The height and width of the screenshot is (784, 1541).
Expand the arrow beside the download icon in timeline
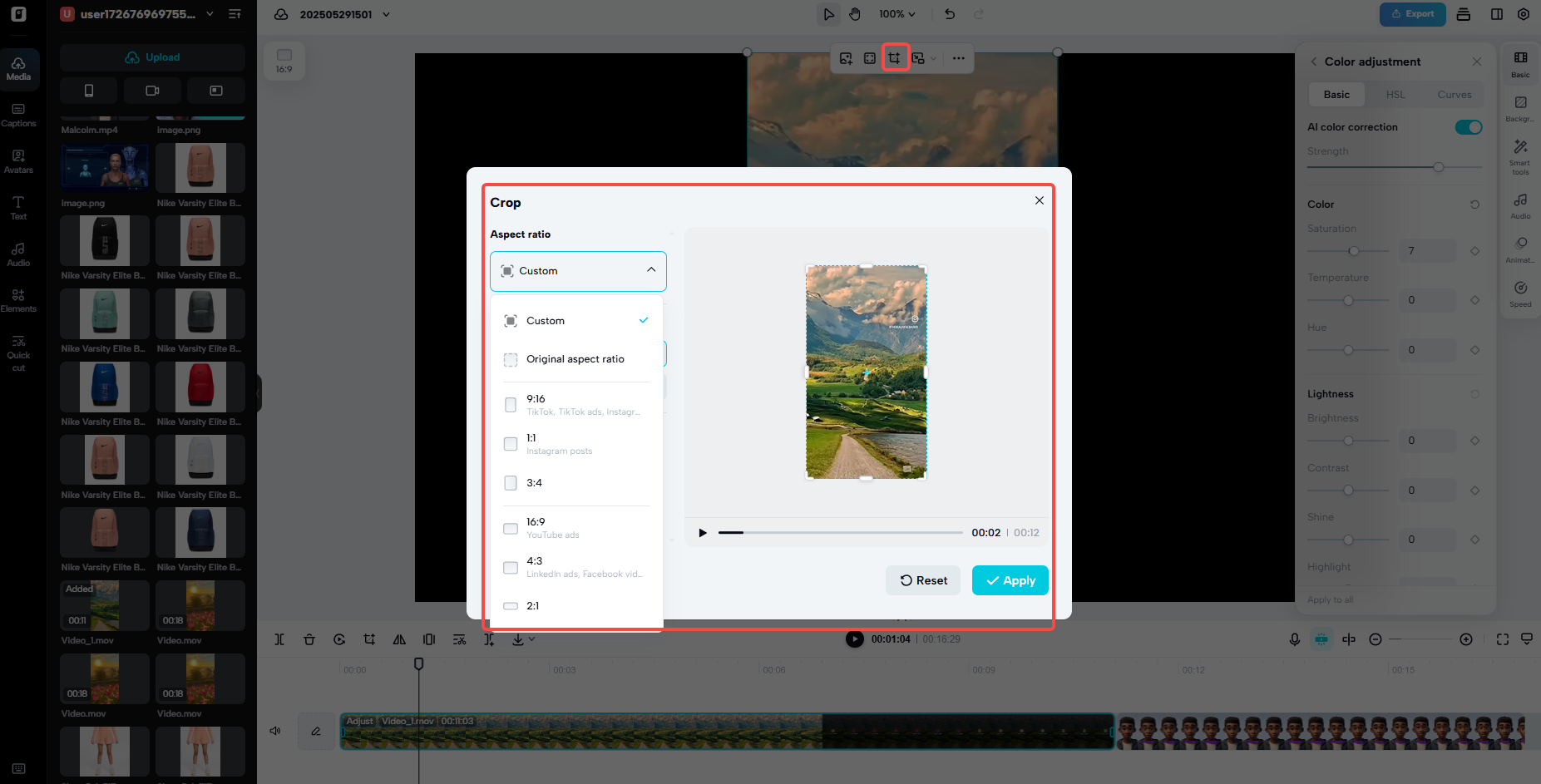coord(532,639)
